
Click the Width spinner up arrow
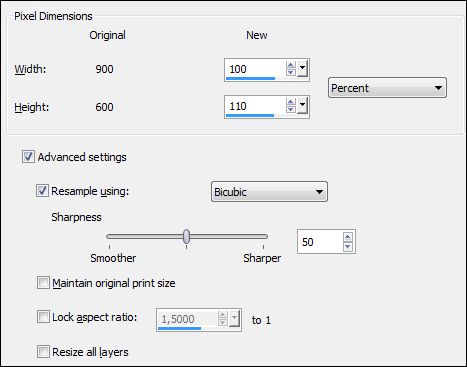tap(291, 65)
